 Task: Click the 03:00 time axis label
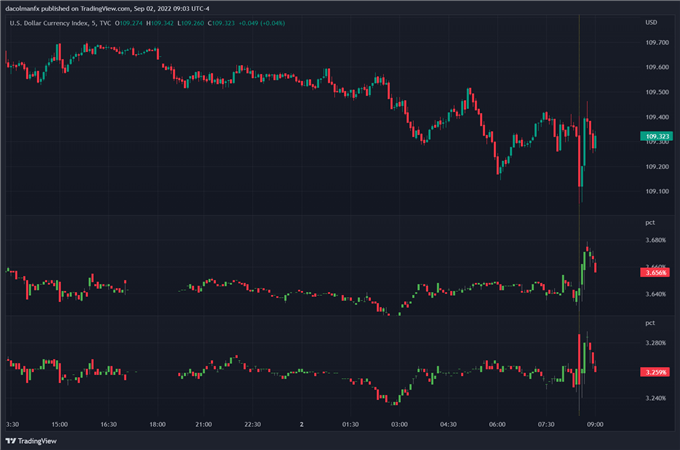coord(399,424)
